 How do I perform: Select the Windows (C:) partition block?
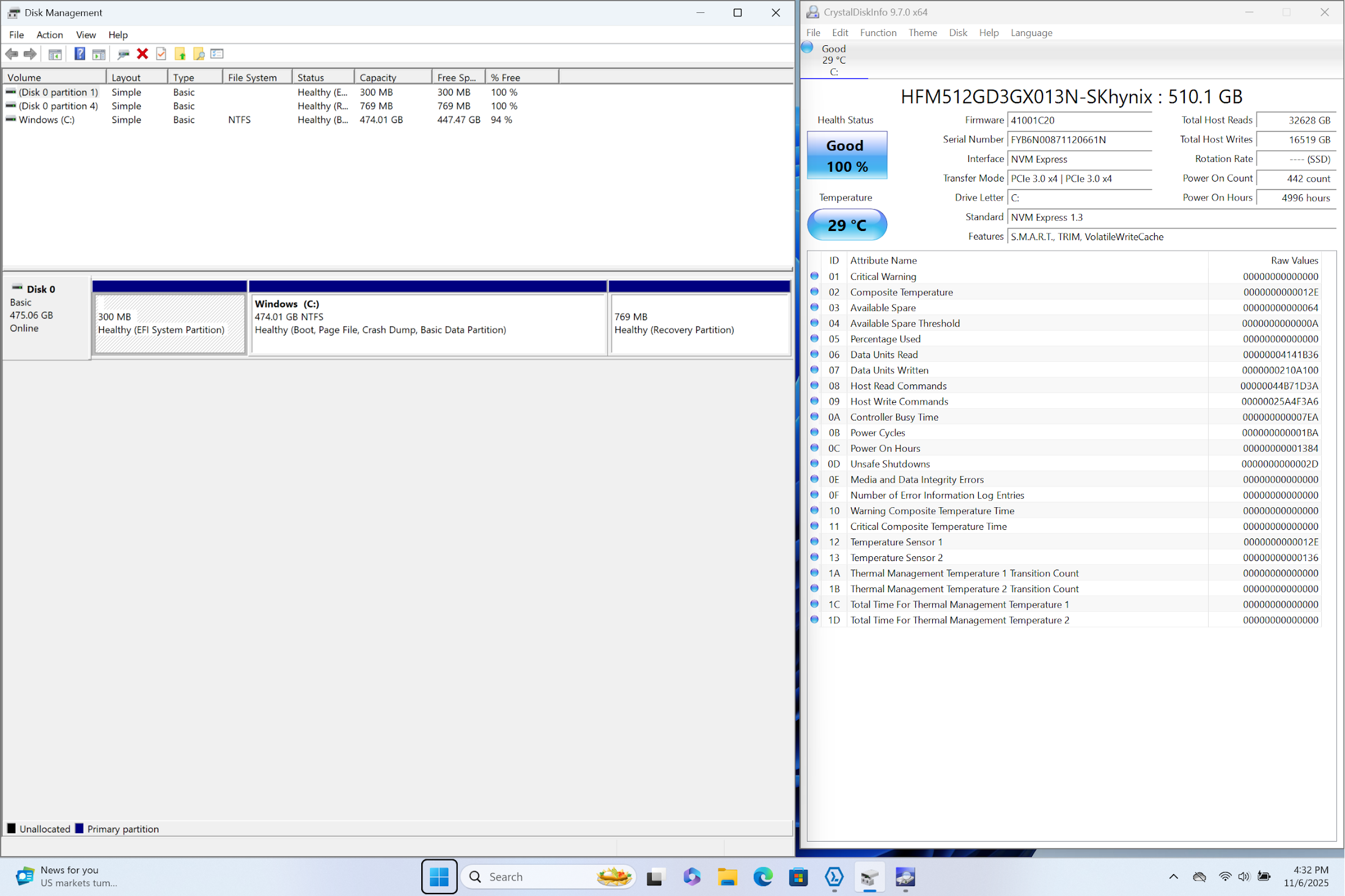tap(428, 324)
